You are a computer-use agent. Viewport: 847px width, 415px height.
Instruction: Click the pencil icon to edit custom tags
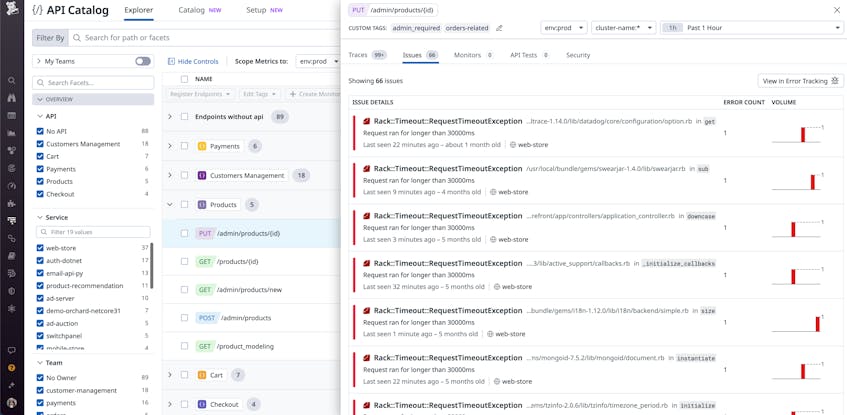[499, 28]
